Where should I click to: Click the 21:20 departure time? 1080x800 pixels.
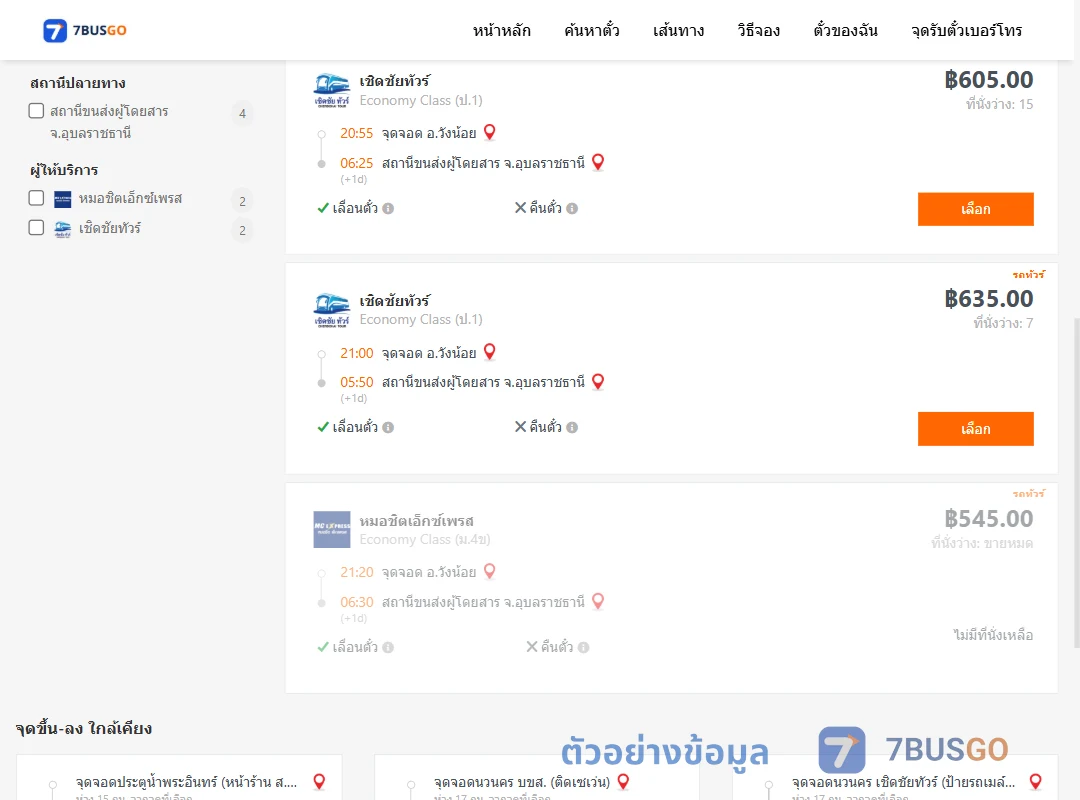click(356, 572)
